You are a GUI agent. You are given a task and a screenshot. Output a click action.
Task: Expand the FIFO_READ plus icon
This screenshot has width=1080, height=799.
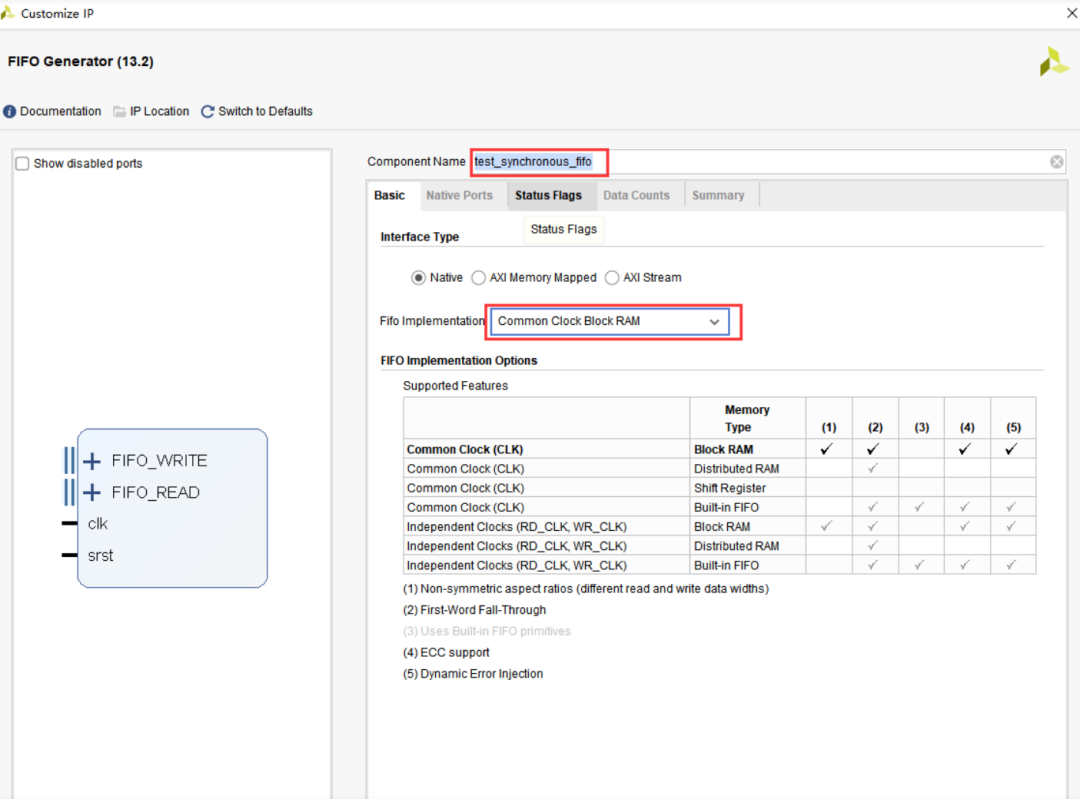click(92, 492)
